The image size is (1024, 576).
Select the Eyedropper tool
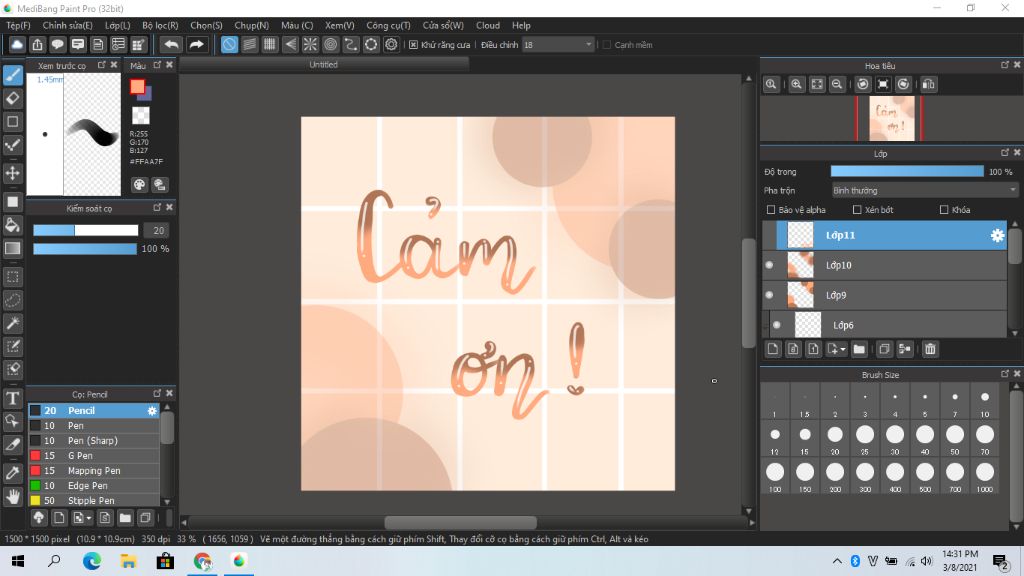click(x=12, y=473)
